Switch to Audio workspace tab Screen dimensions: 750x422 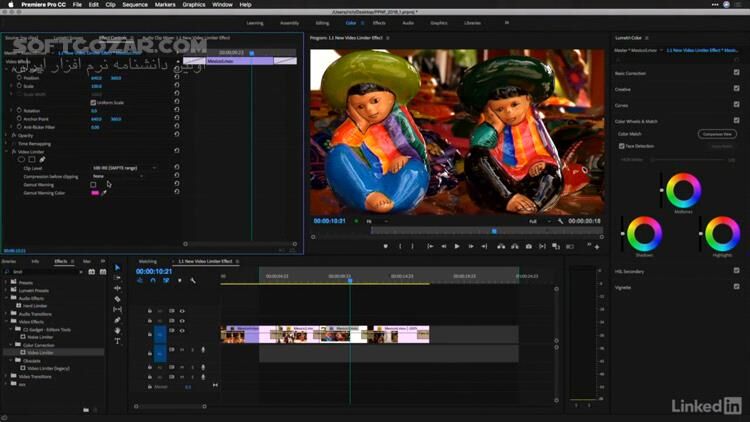coord(408,23)
